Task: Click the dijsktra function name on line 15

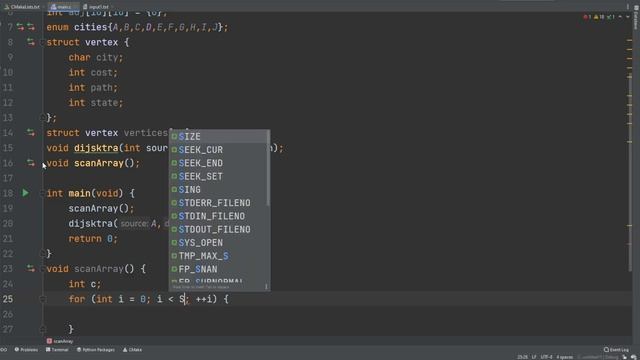Action: 96,148
